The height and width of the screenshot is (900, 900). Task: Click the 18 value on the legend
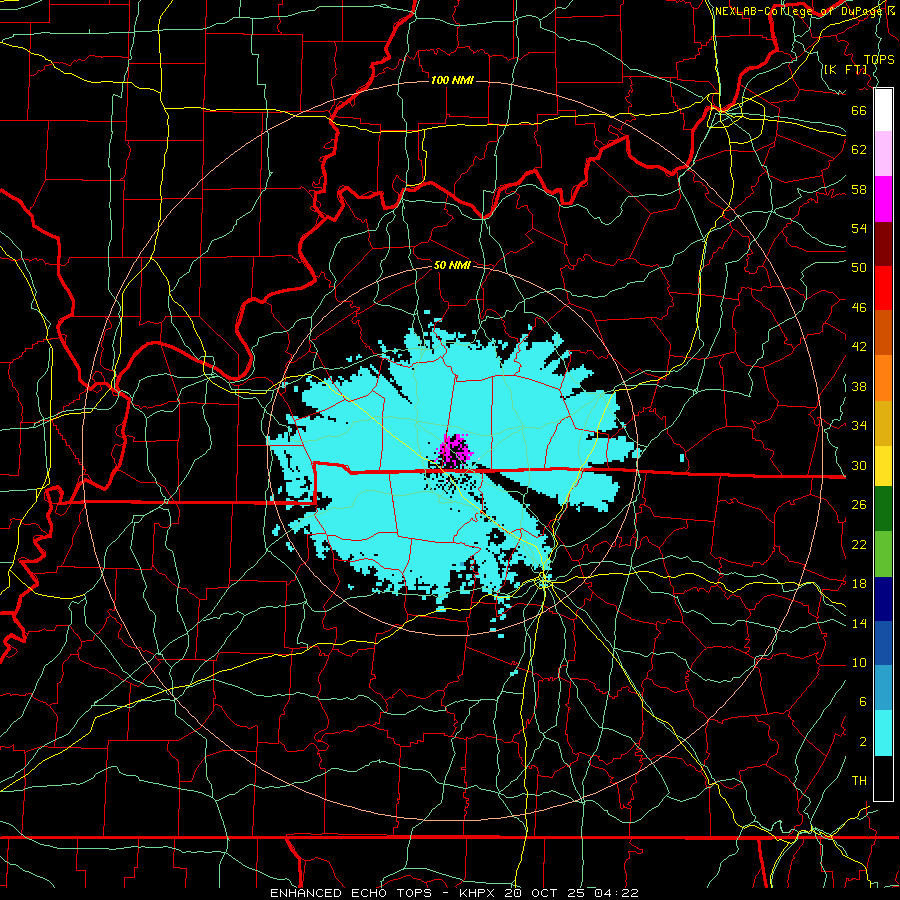click(859, 583)
